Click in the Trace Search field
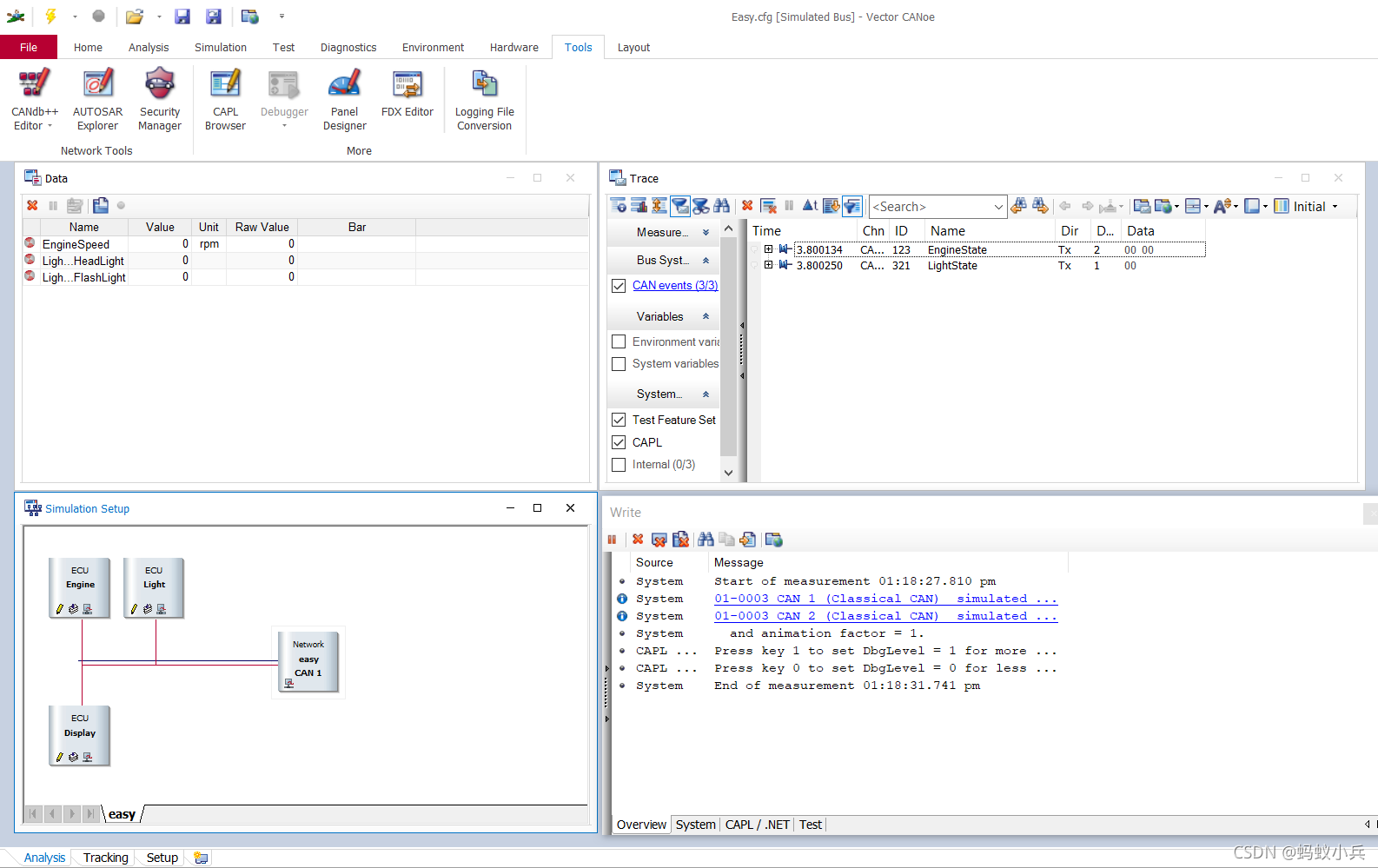Image resolution: width=1378 pixels, height=868 pixels. point(930,207)
